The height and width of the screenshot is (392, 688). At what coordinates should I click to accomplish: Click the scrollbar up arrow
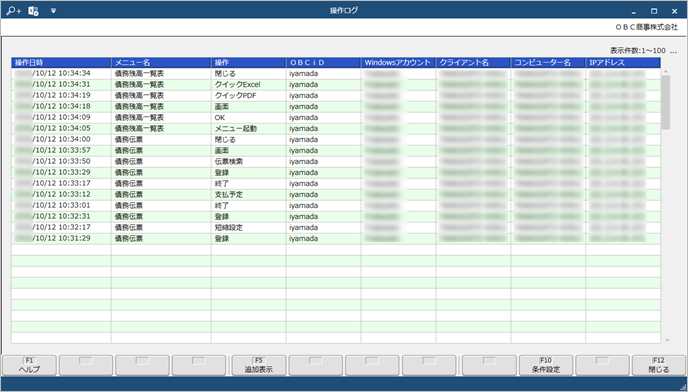666,72
